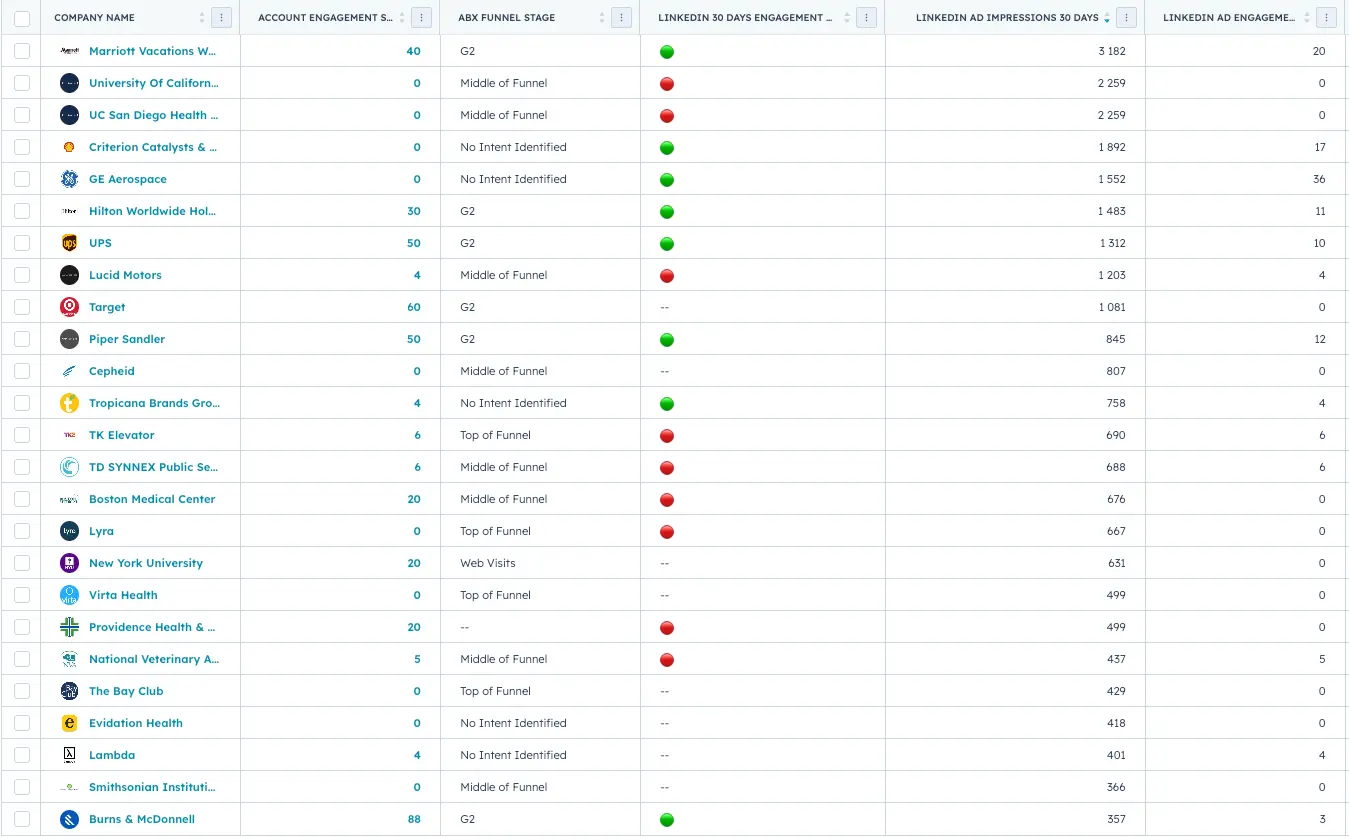
Task: Click the Tropicana Brands Group logo icon
Action: [x=69, y=403]
